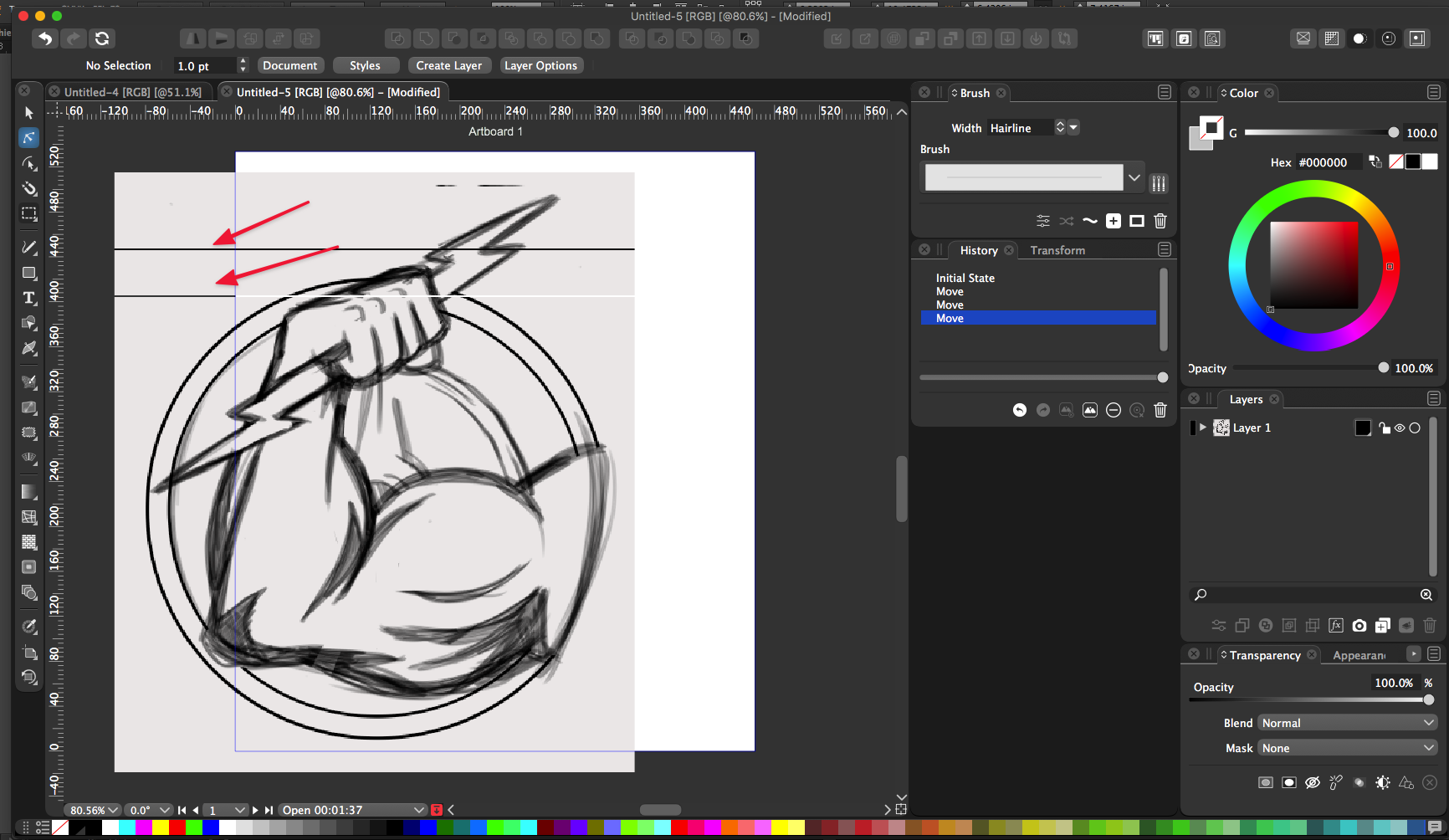Delete the history state with the trash icon

[x=1160, y=410]
